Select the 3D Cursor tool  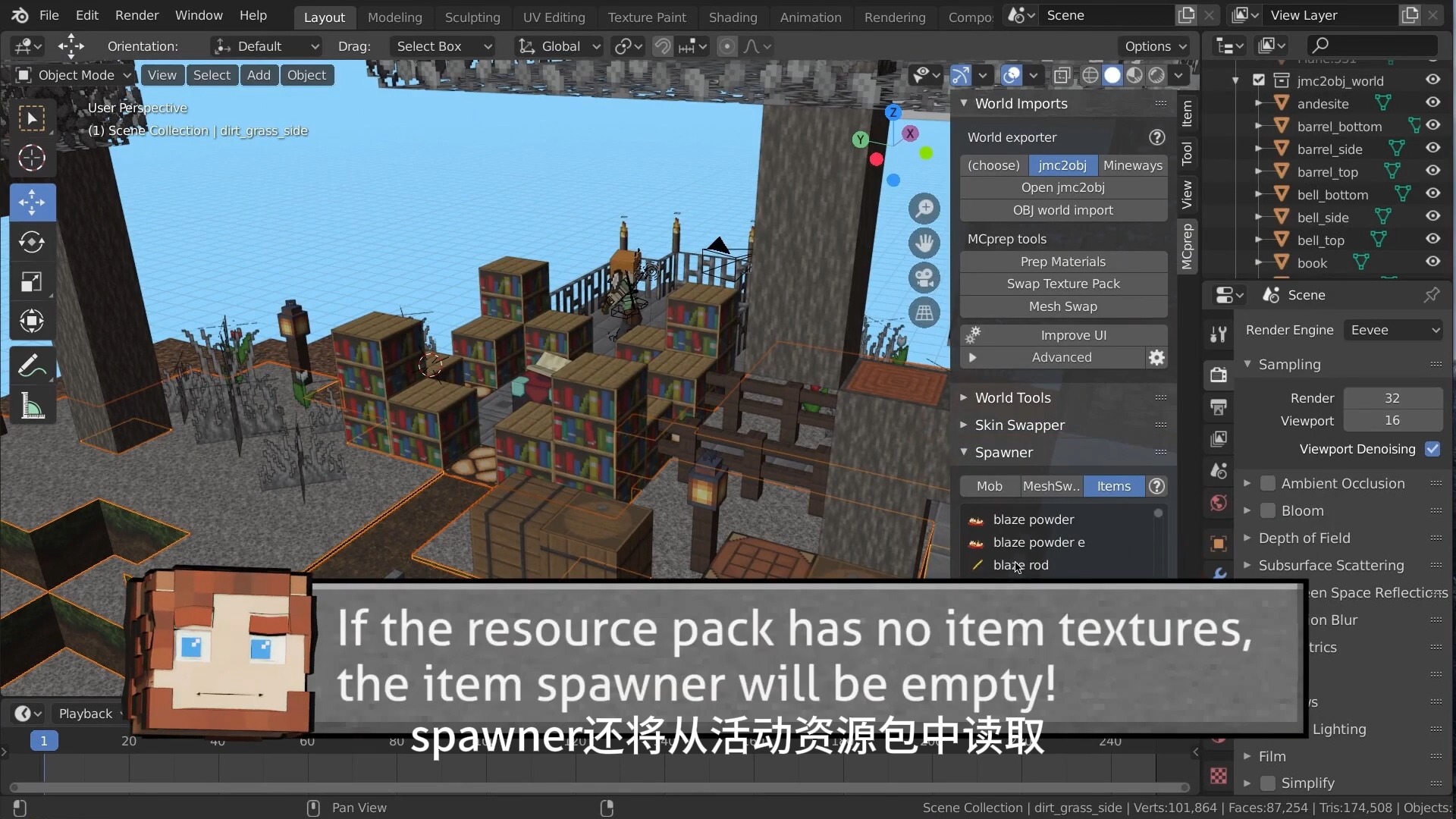(32, 158)
